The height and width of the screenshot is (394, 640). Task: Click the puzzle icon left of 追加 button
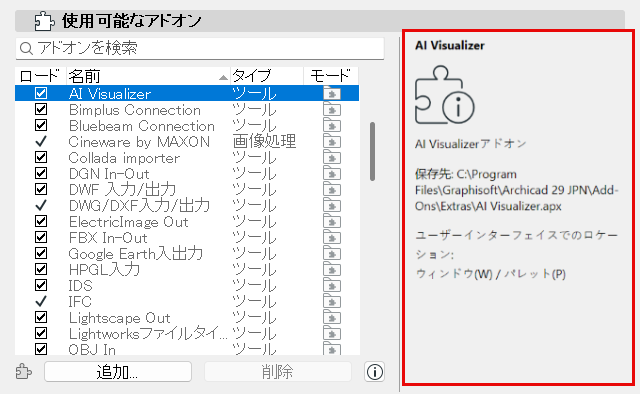[24, 372]
